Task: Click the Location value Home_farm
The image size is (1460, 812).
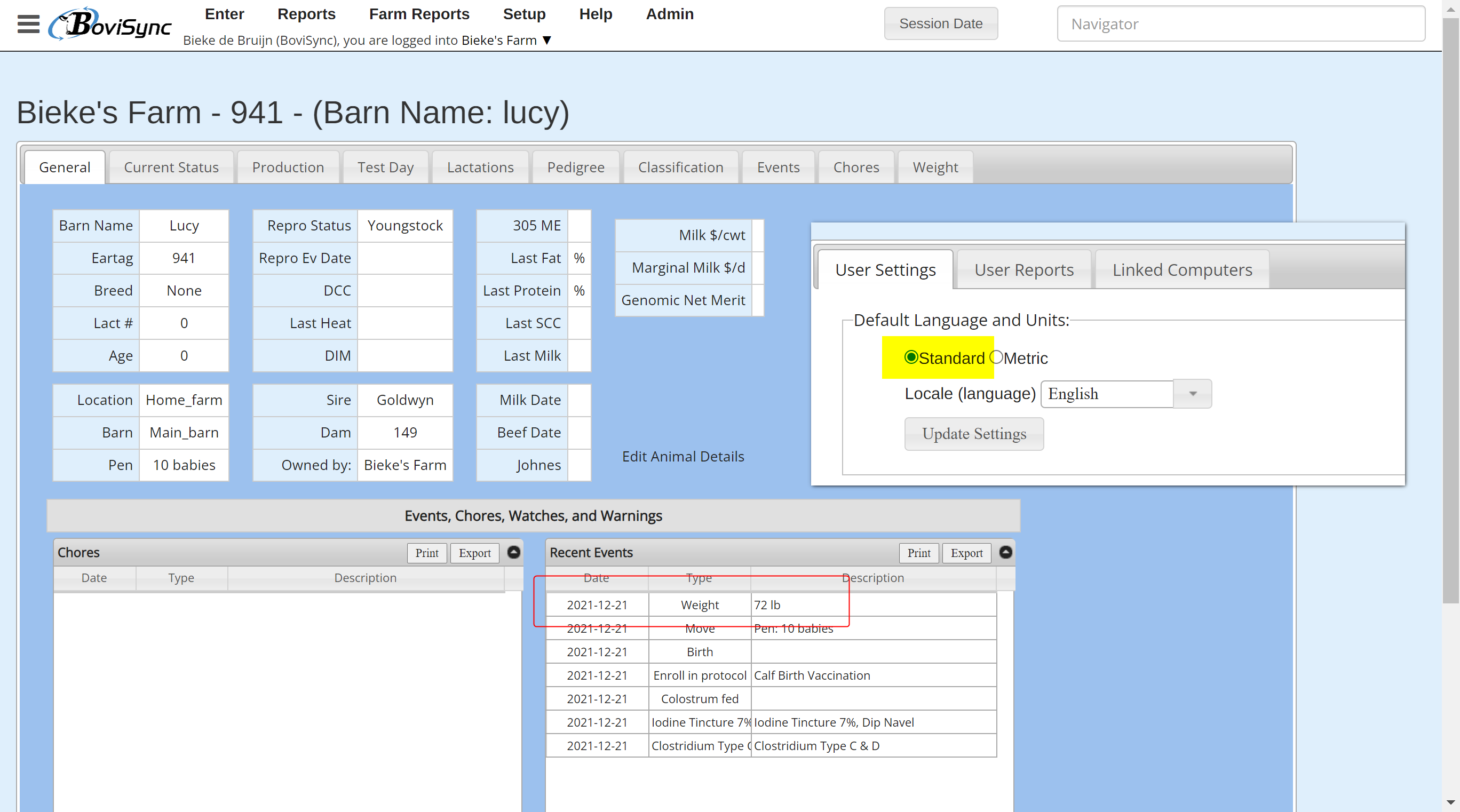Action: (x=184, y=400)
